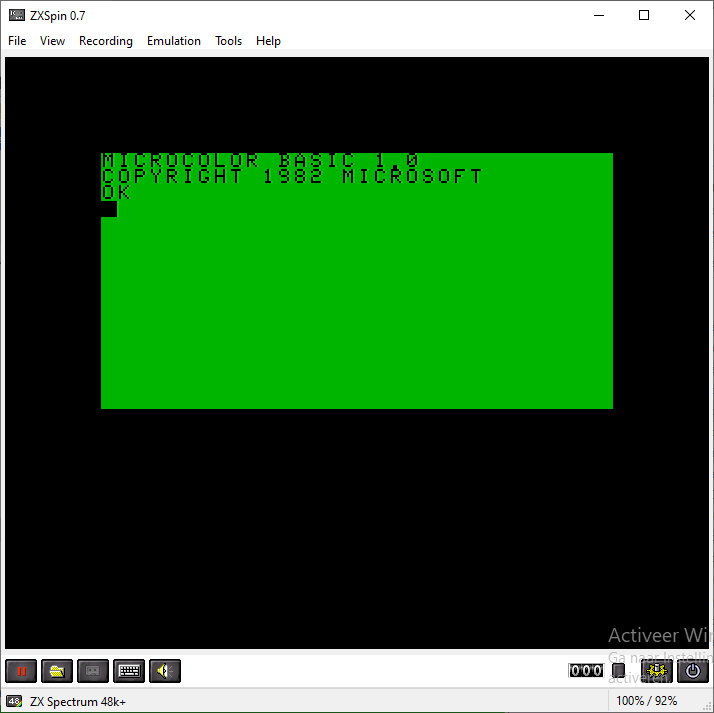Click the 48 model icon in status bar
Image resolution: width=714 pixels, height=713 pixels.
[14, 701]
